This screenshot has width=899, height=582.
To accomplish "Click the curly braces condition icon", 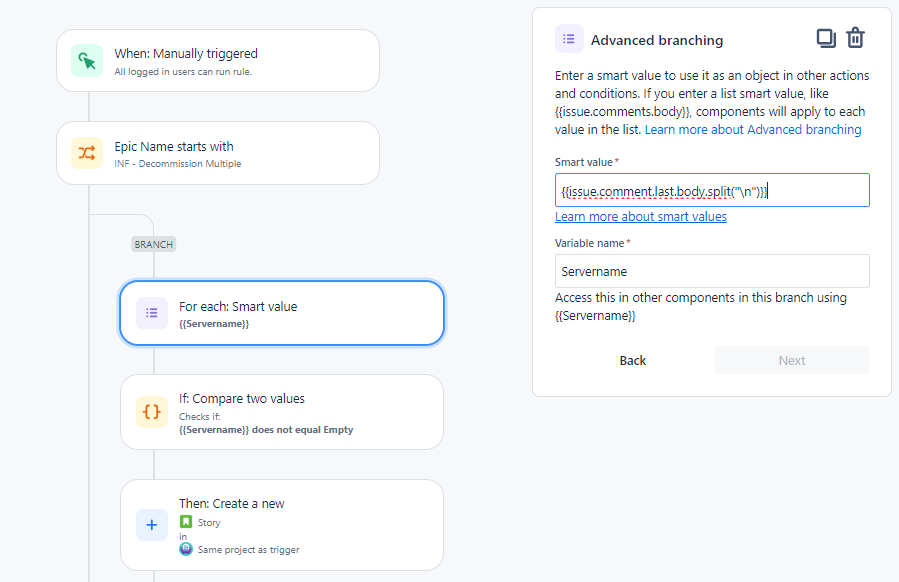I will 152,411.
